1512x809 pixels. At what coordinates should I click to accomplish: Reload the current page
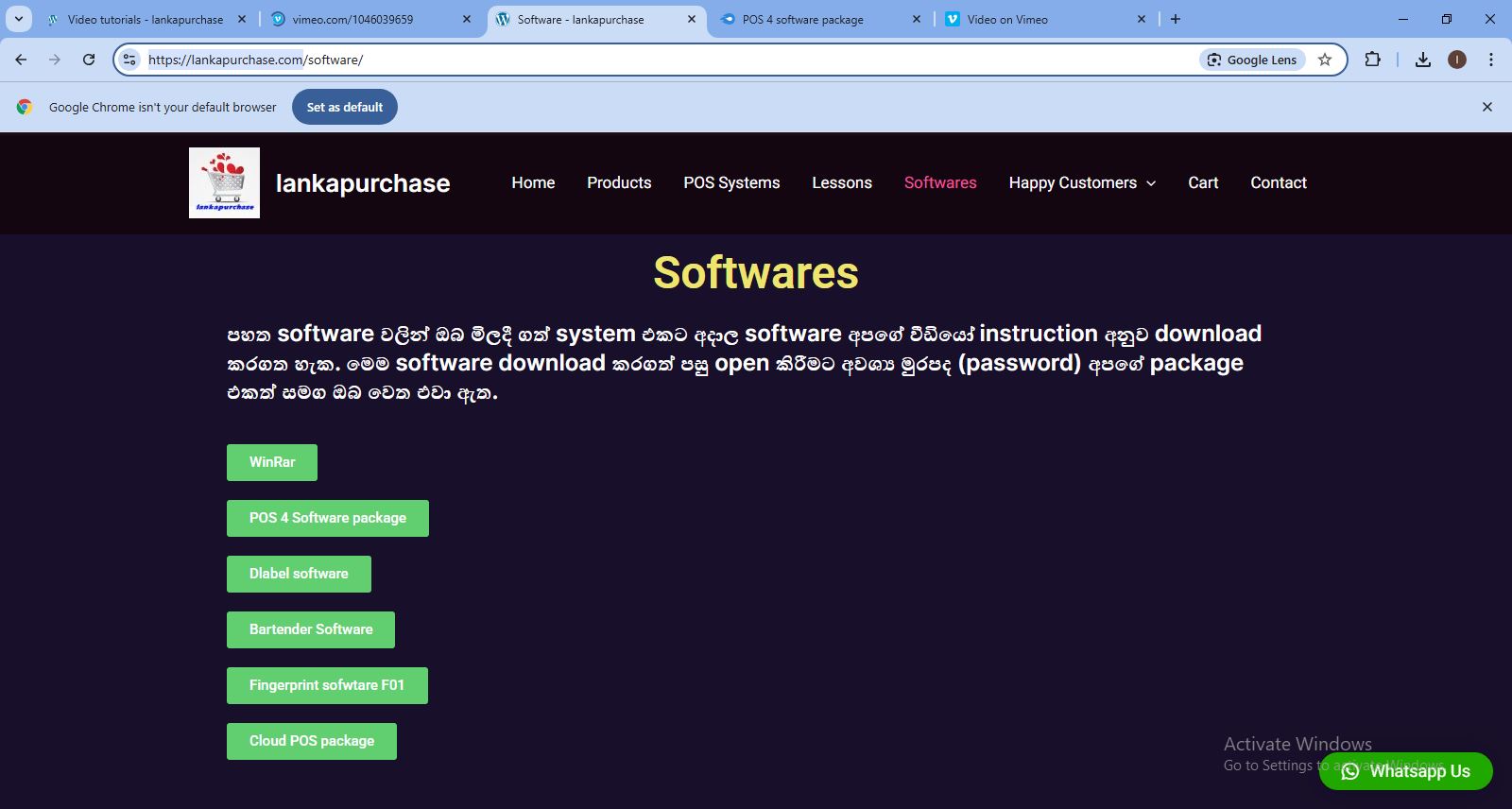[x=89, y=60]
